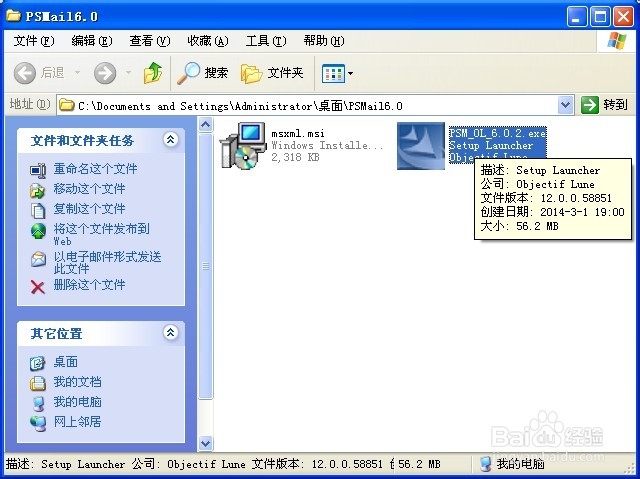
Task: Click the sidebar scrollbar up arrow
Action: (205, 124)
